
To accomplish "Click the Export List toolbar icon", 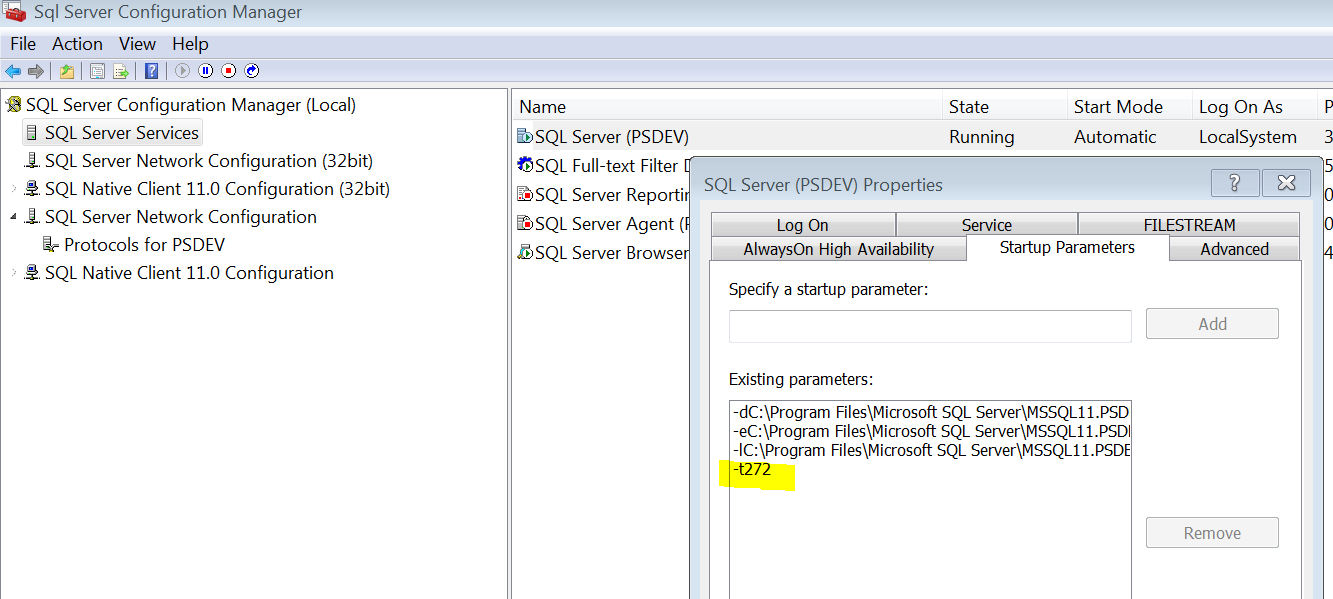I will coord(120,71).
